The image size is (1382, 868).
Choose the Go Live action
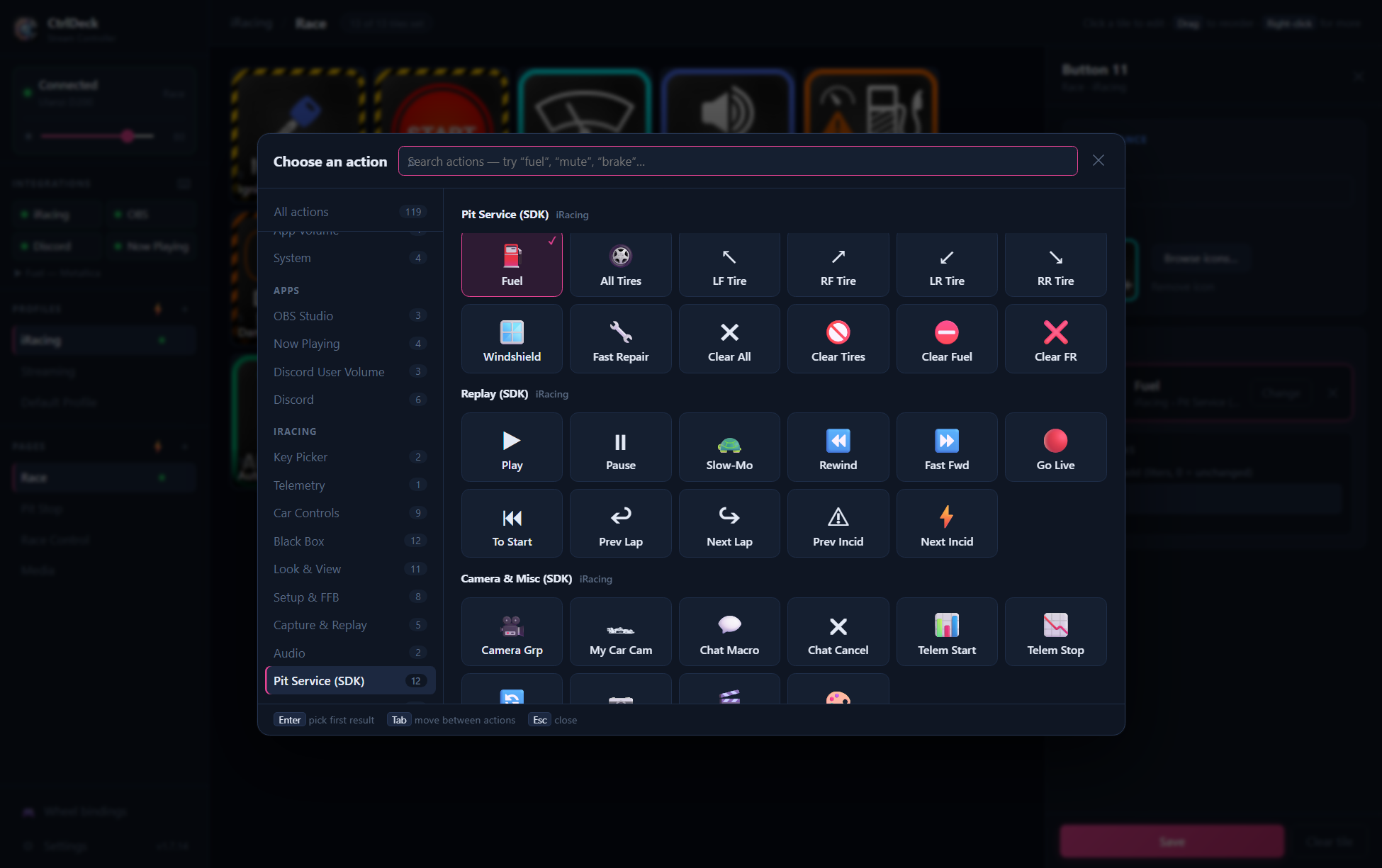coord(1056,447)
